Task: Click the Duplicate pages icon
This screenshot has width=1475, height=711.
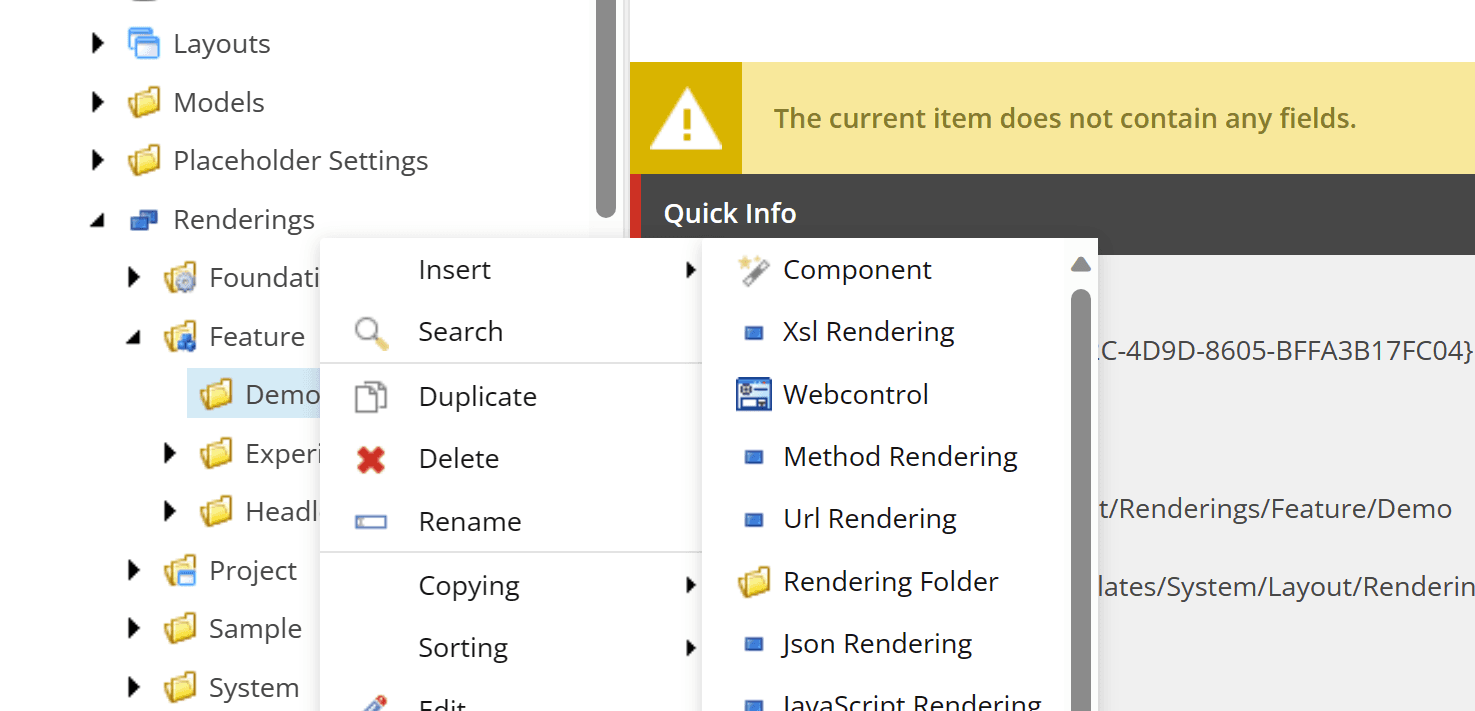Action: pos(371,397)
